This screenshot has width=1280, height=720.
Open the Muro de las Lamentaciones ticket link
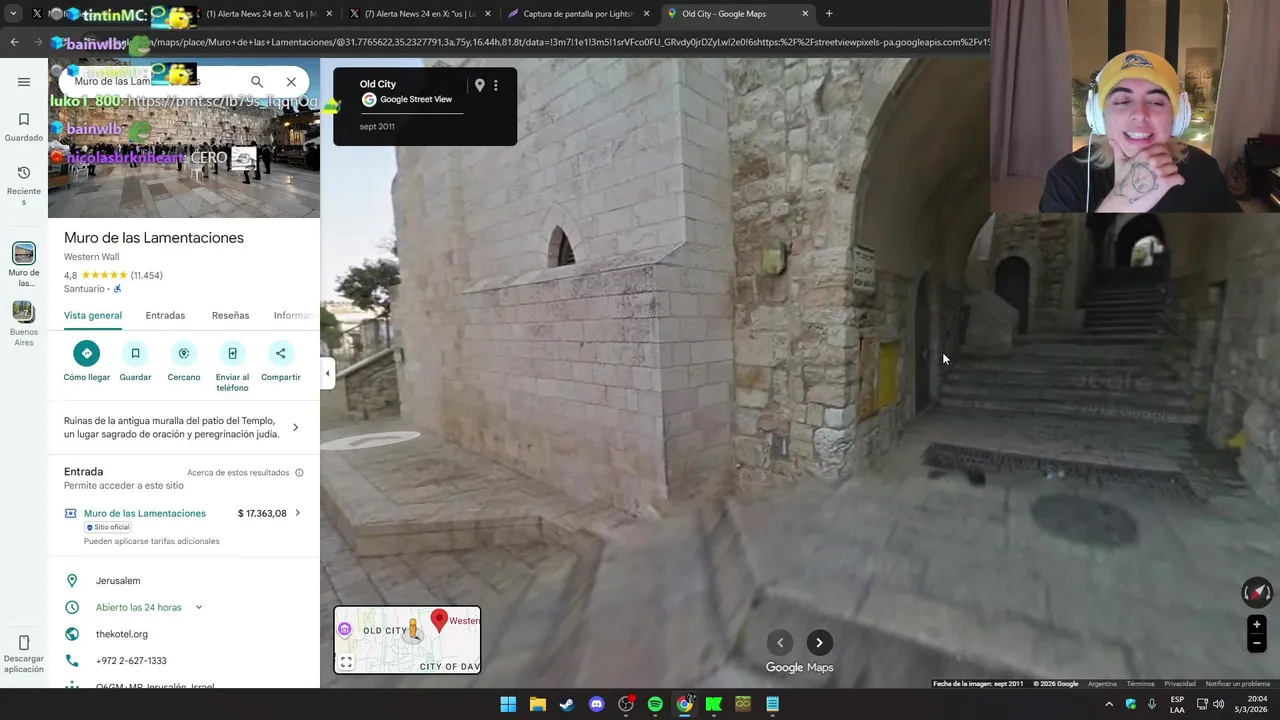pos(145,513)
